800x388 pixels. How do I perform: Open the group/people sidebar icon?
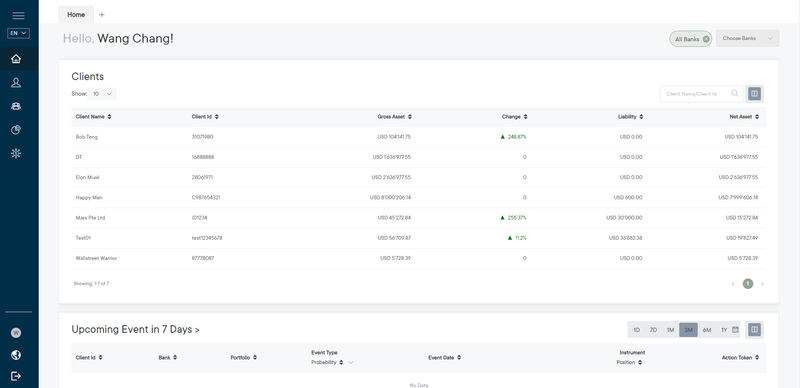(x=16, y=106)
